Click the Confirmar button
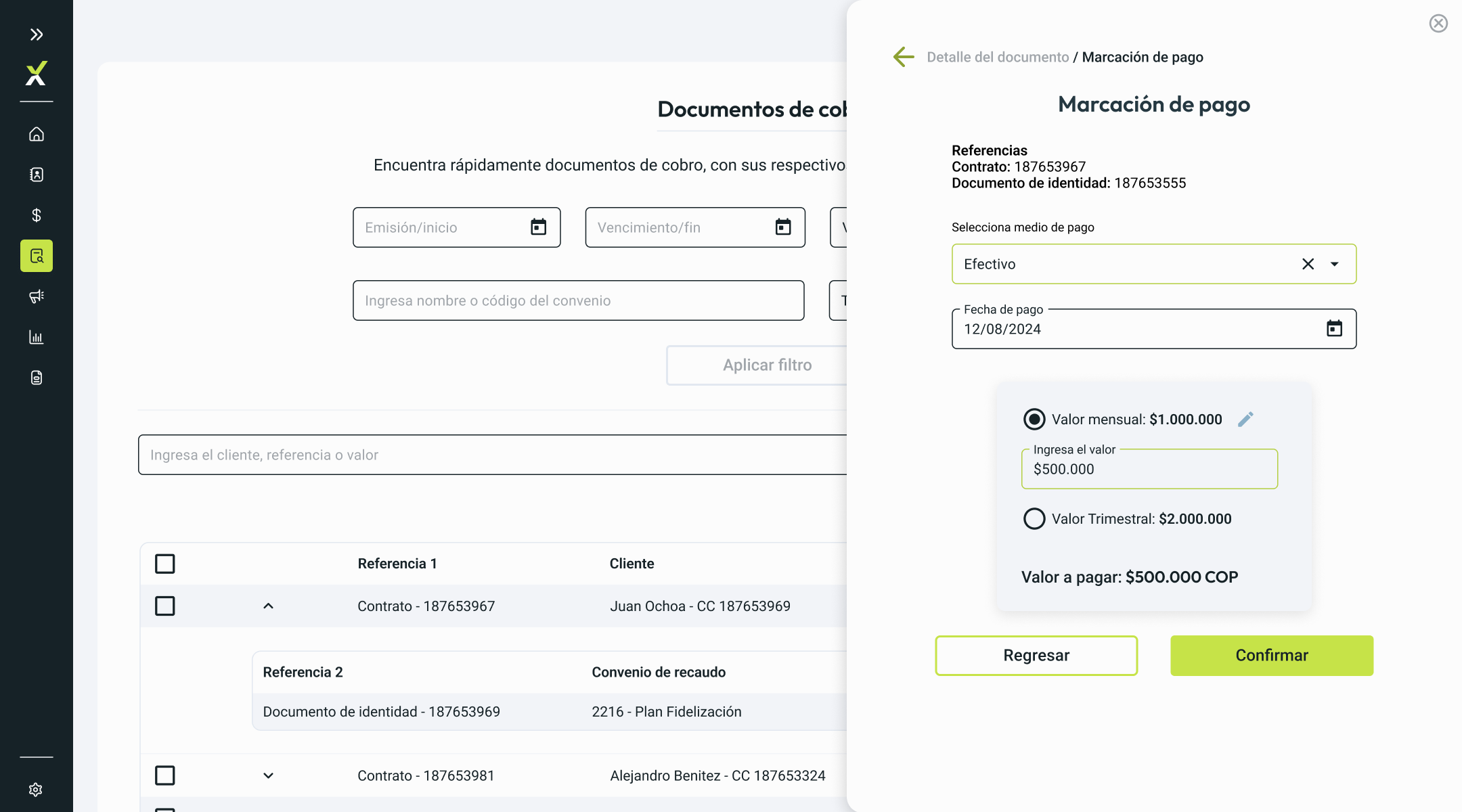Viewport: 1462px width, 812px height. click(1272, 655)
